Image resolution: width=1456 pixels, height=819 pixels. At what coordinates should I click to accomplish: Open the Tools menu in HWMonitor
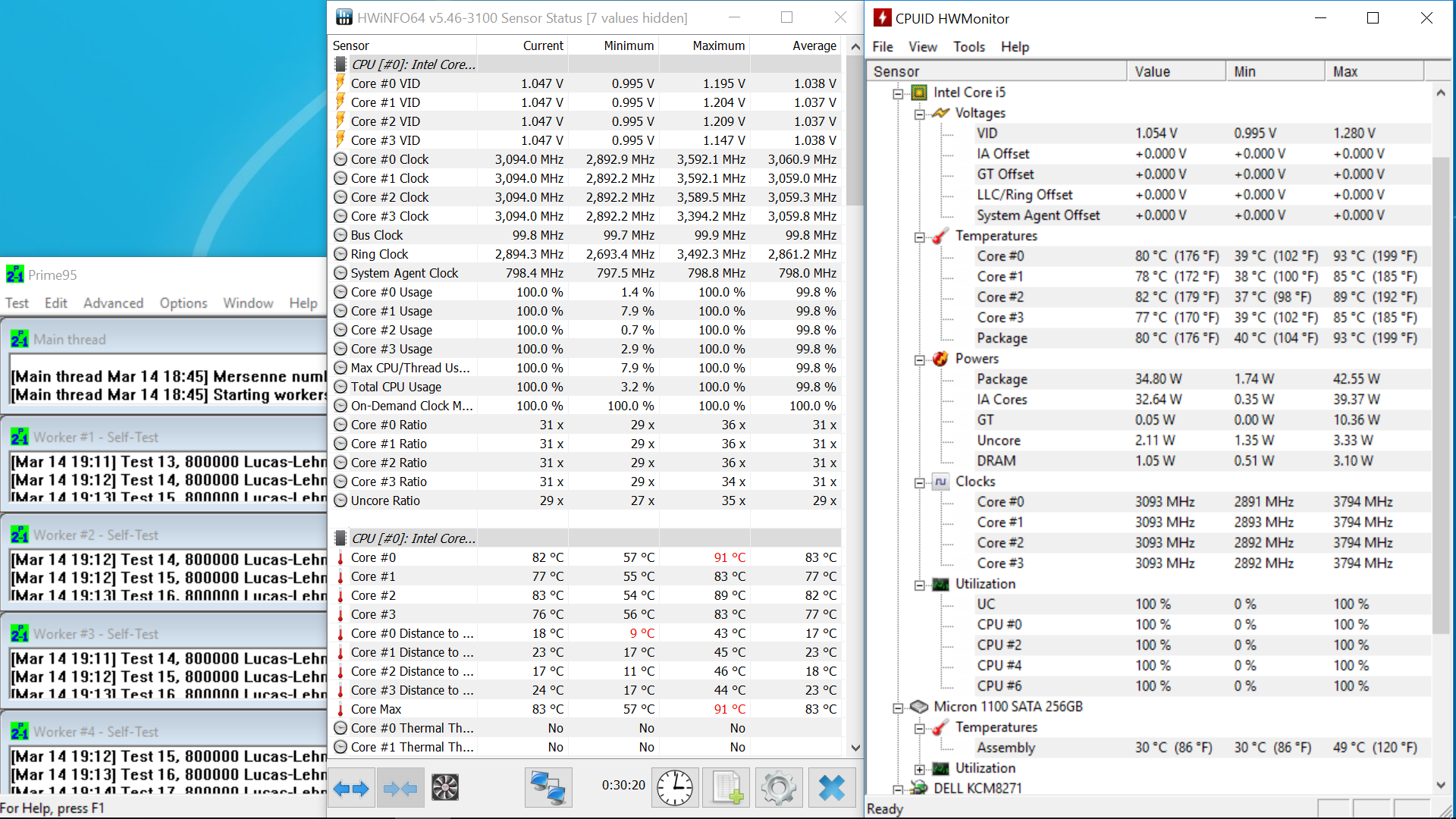[x=969, y=47]
